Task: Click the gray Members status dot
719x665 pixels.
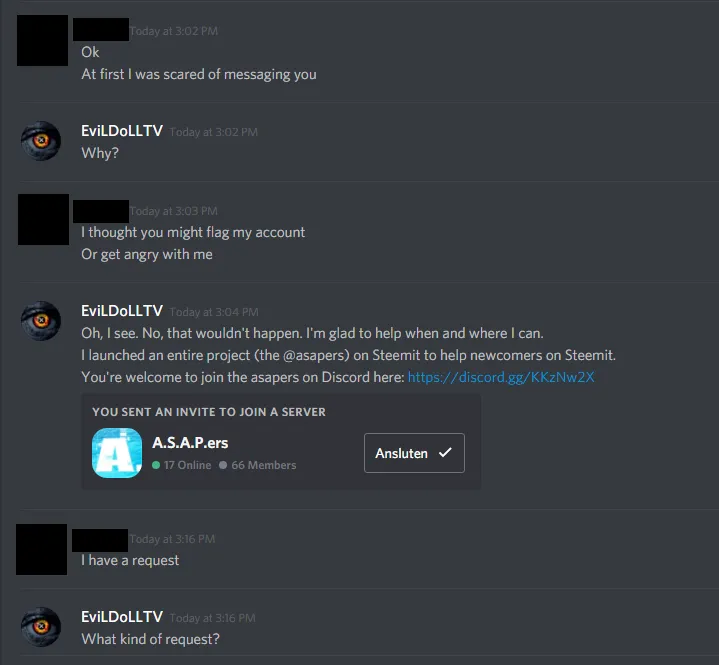Action: (223, 465)
